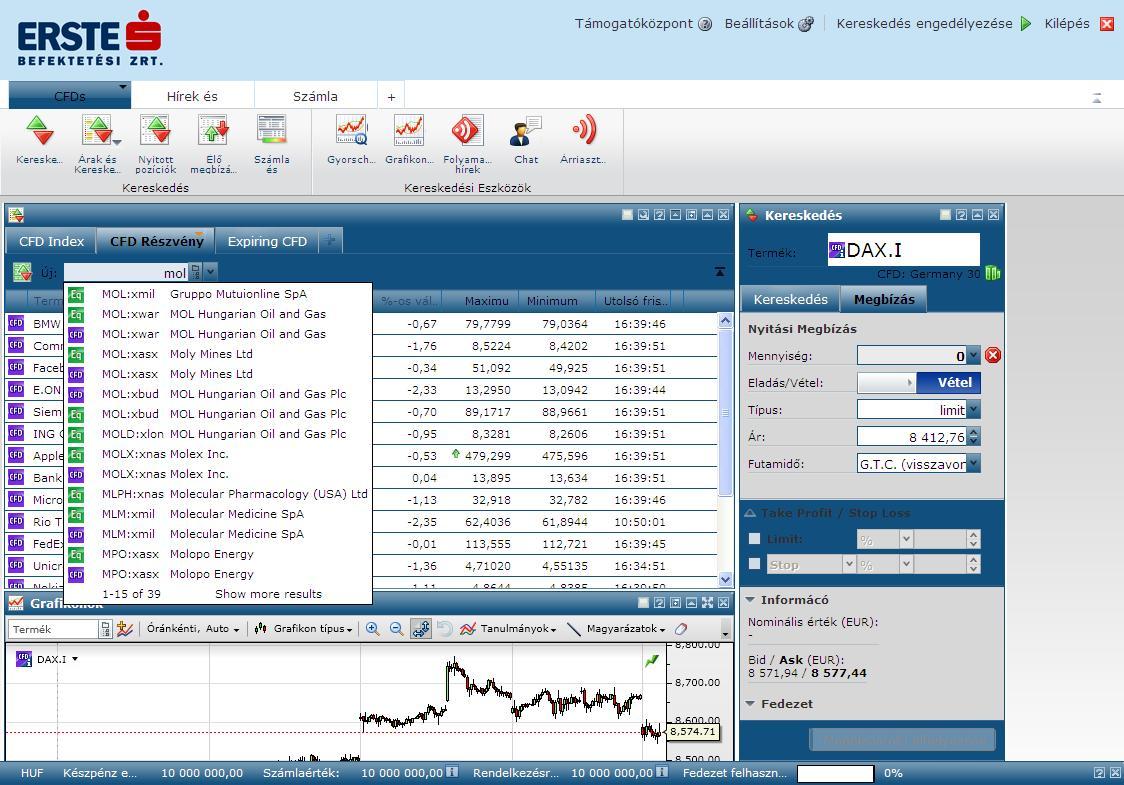Select the CFD Index tab

(52, 242)
